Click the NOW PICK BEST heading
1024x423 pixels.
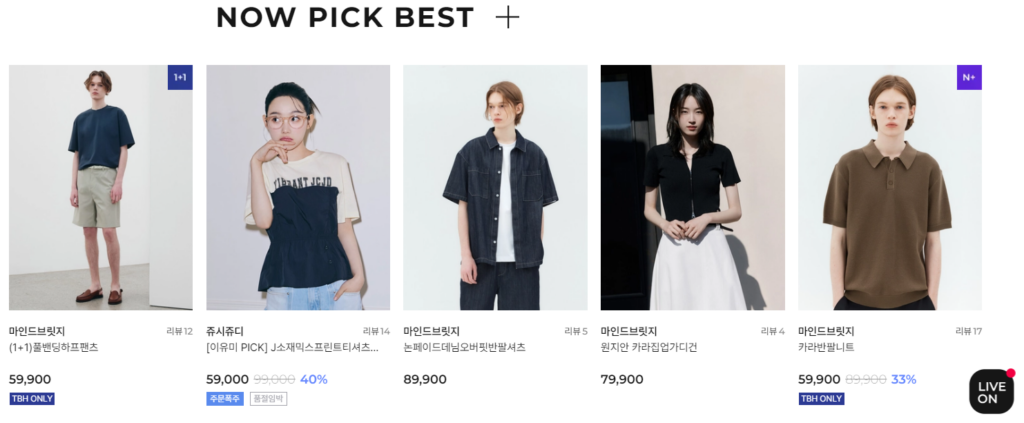point(345,18)
